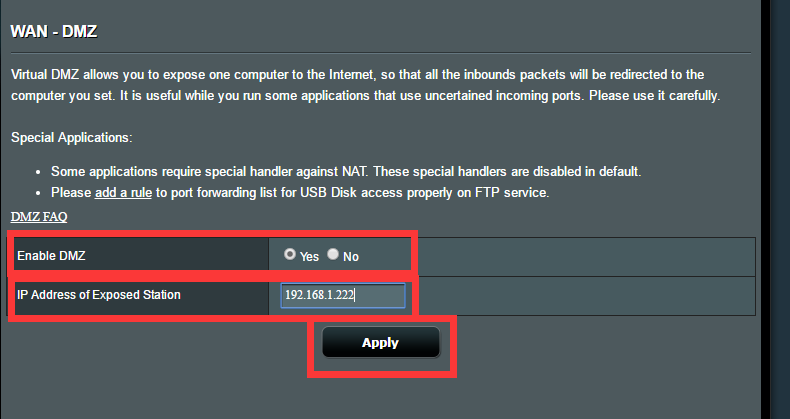Click the "Enable DMZ" row label

[51, 256]
